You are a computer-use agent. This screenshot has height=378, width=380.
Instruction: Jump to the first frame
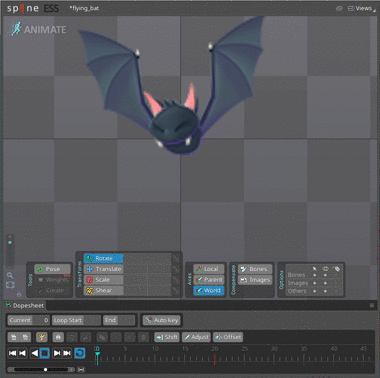pos(13,353)
